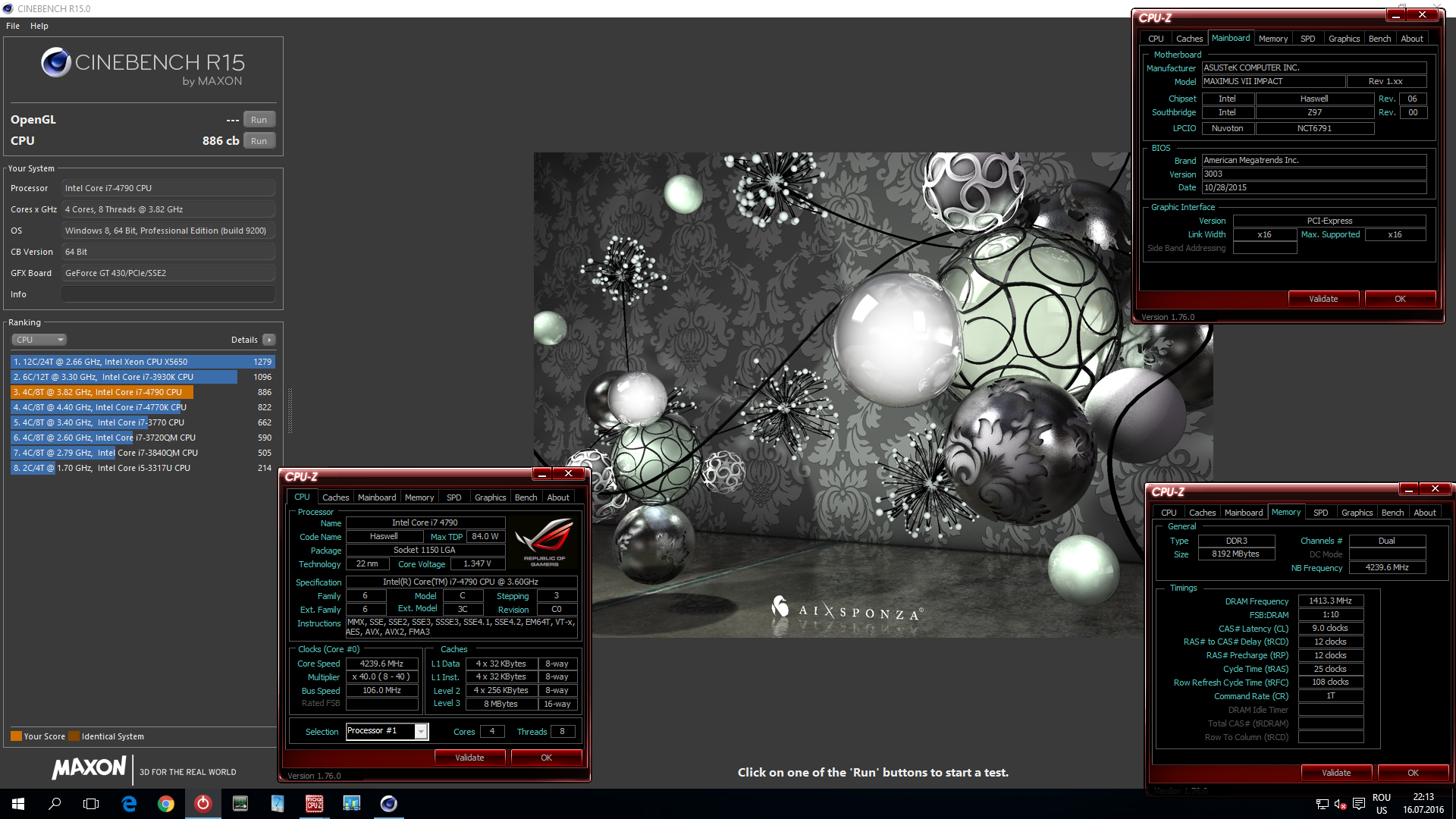
Task: Select ranking row Intel Xeon CPU X5650
Action: pos(143,362)
